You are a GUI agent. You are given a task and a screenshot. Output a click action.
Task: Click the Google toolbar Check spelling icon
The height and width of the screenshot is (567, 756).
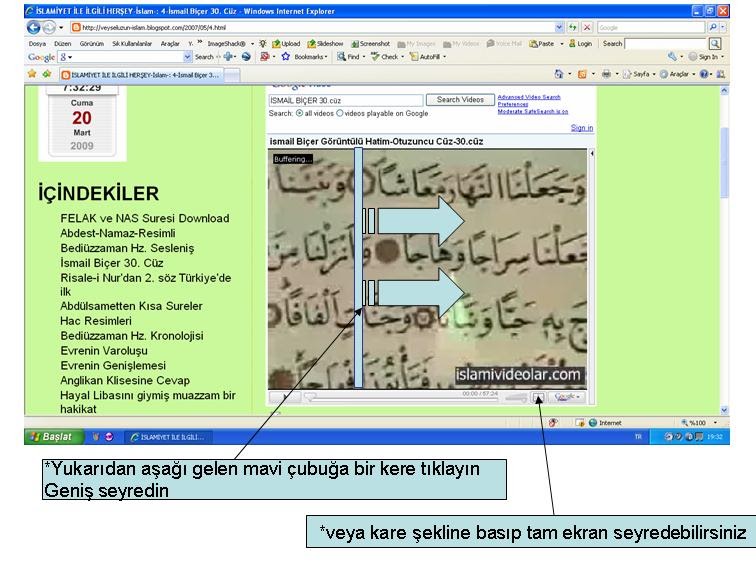coord(375,56)
